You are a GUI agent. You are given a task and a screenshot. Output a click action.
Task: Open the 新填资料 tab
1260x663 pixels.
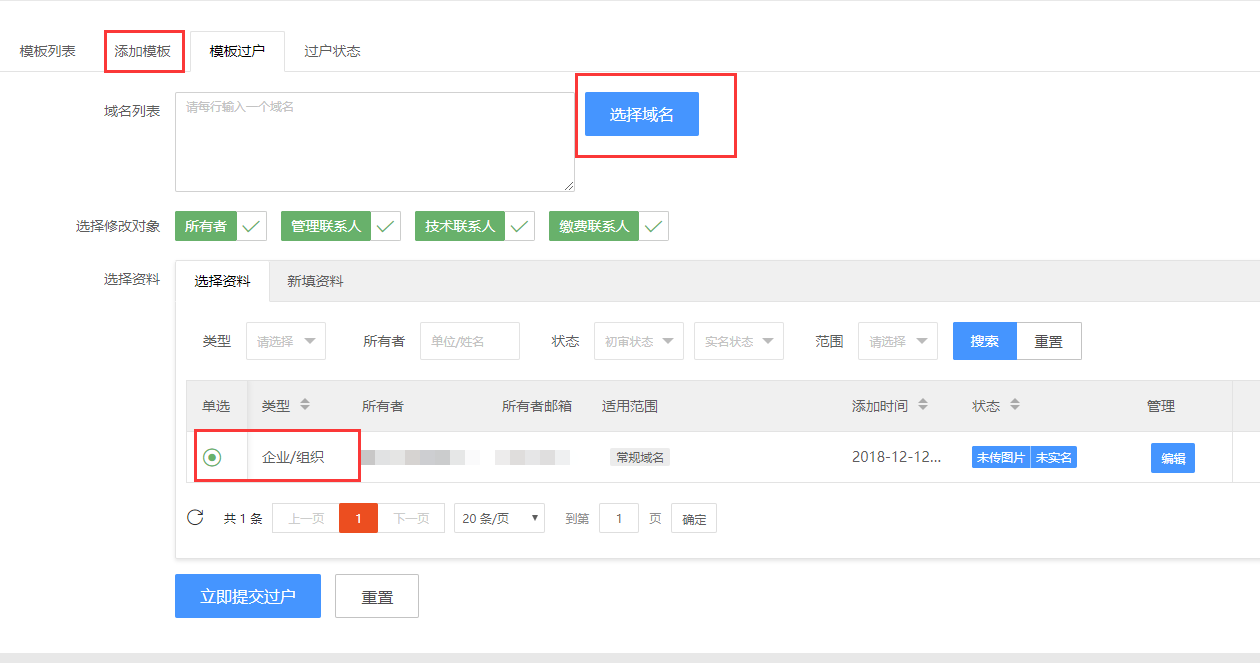(315, 281)
